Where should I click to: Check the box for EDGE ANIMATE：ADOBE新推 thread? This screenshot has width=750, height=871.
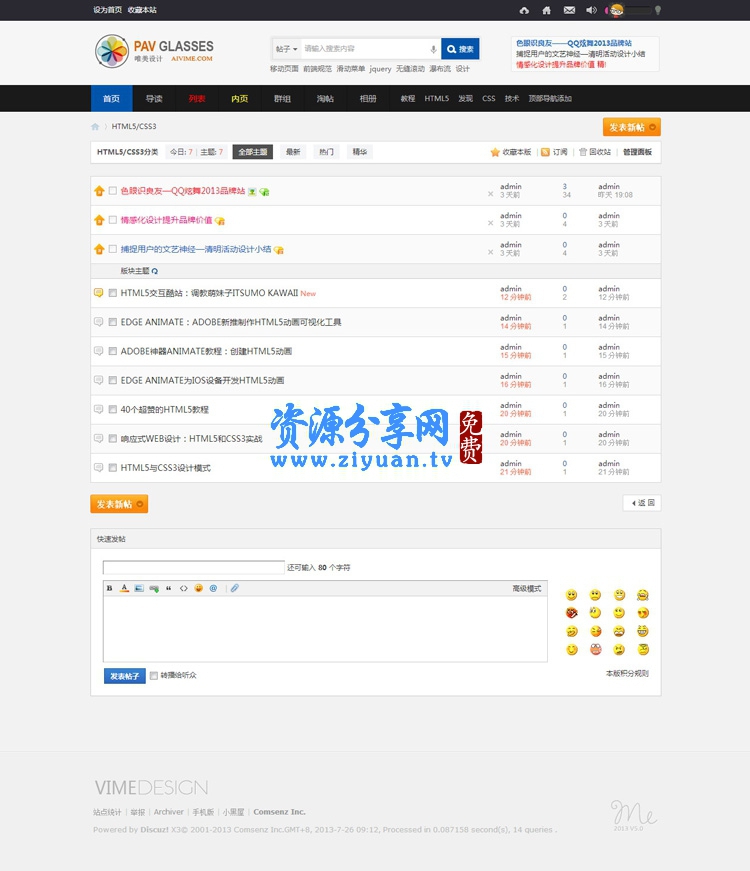(113, 322)
